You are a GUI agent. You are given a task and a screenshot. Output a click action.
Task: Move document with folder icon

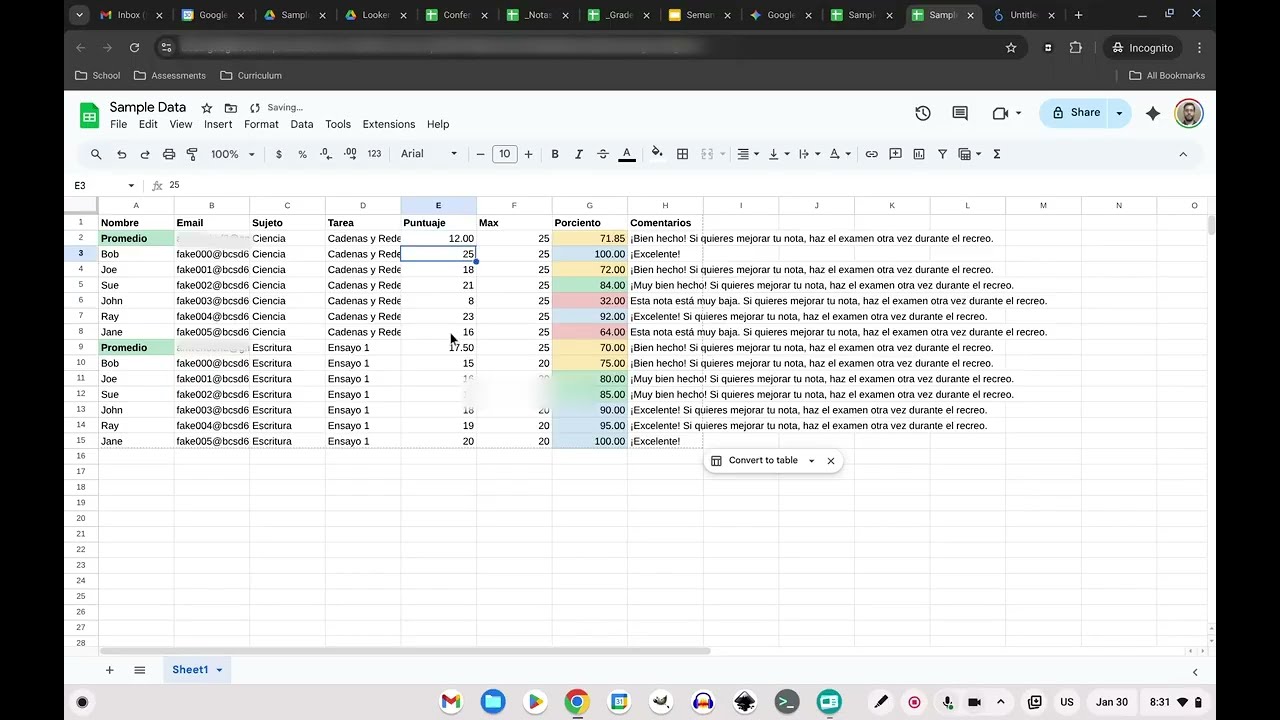click(231, 108)
